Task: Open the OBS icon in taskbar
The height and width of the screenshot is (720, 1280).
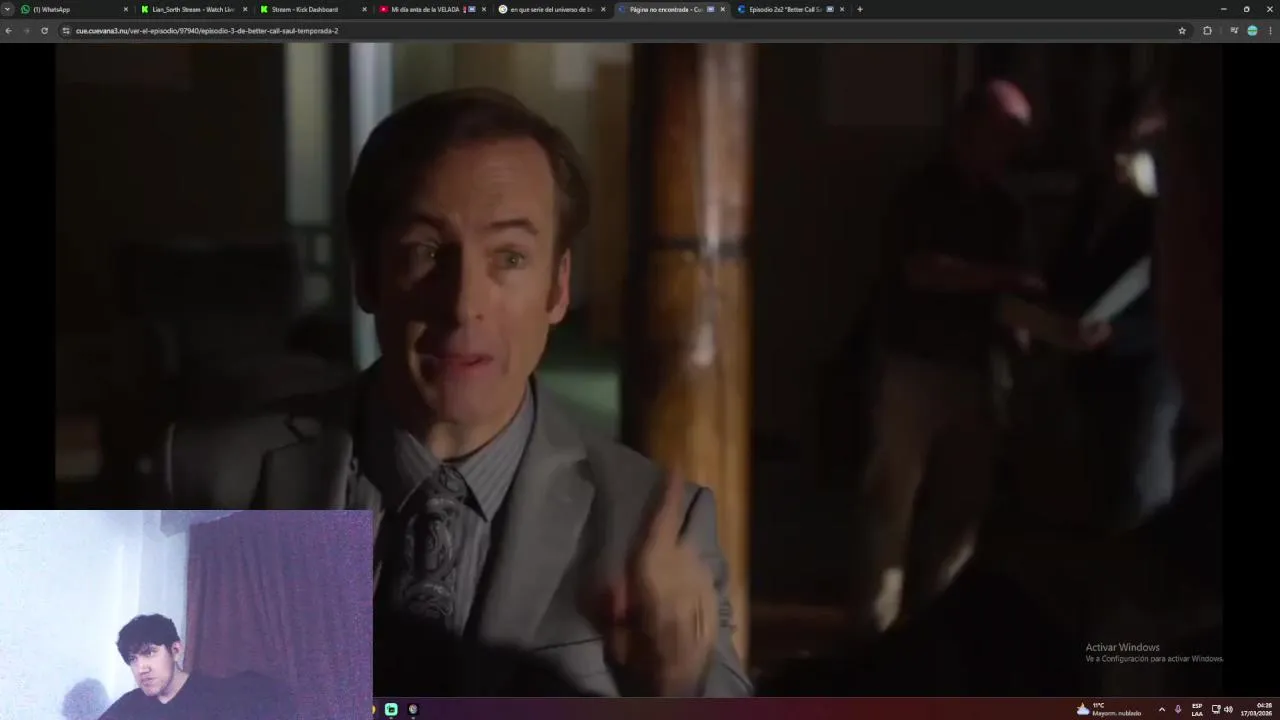Action: 413,709
